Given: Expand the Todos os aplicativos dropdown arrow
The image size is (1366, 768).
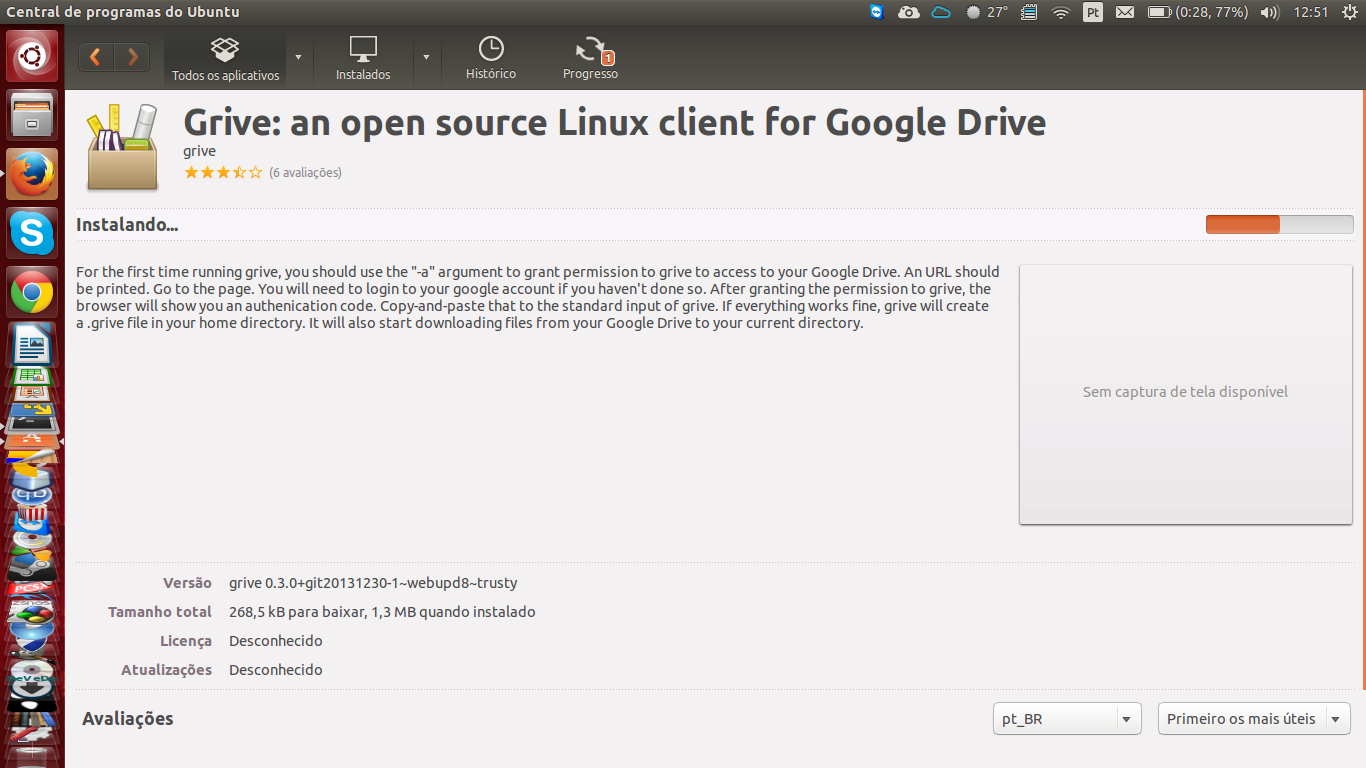Looking at the screenshot, I should [x=298, y=57].
